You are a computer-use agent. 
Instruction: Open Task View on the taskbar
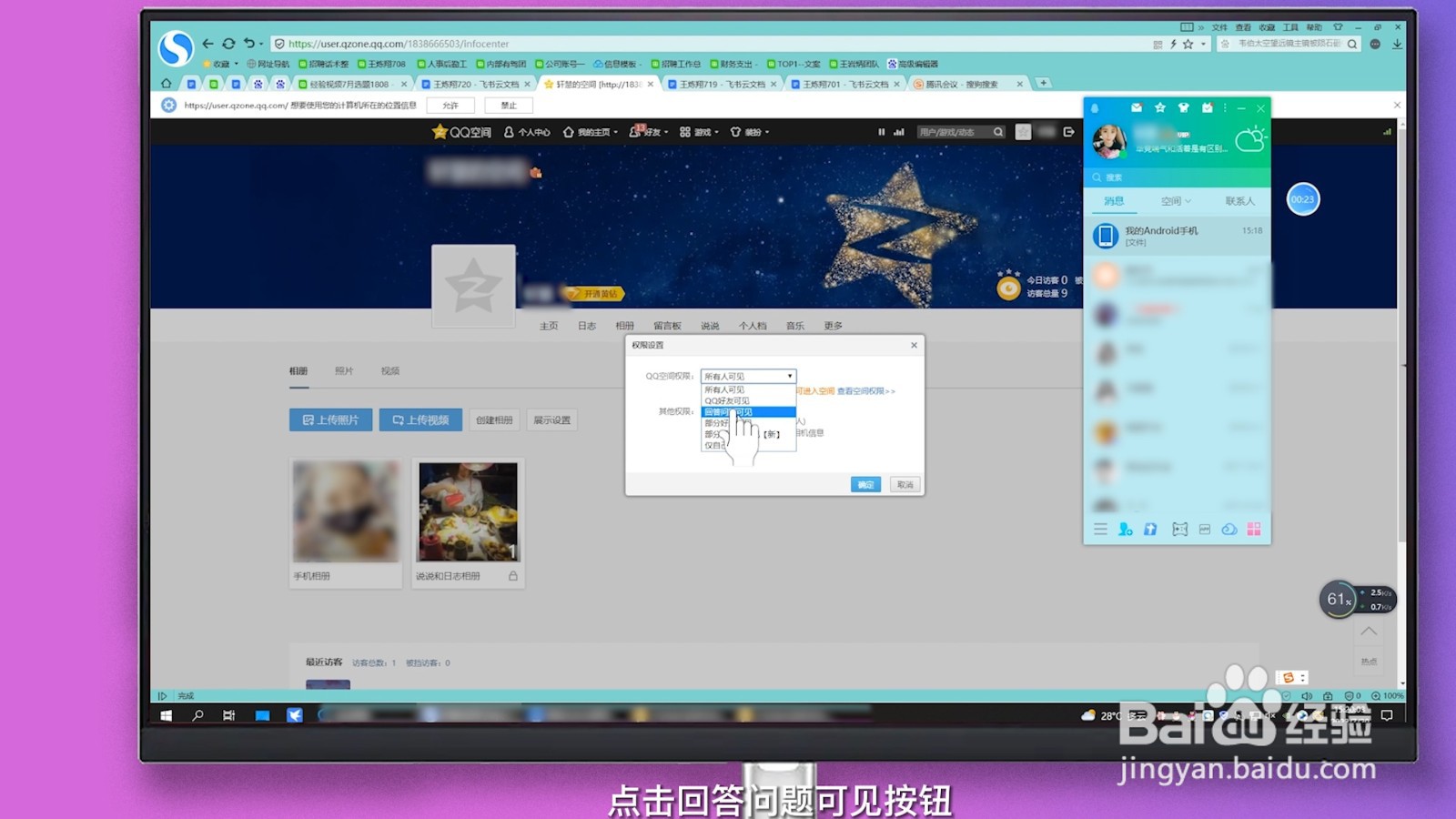[x=228, y=715]
